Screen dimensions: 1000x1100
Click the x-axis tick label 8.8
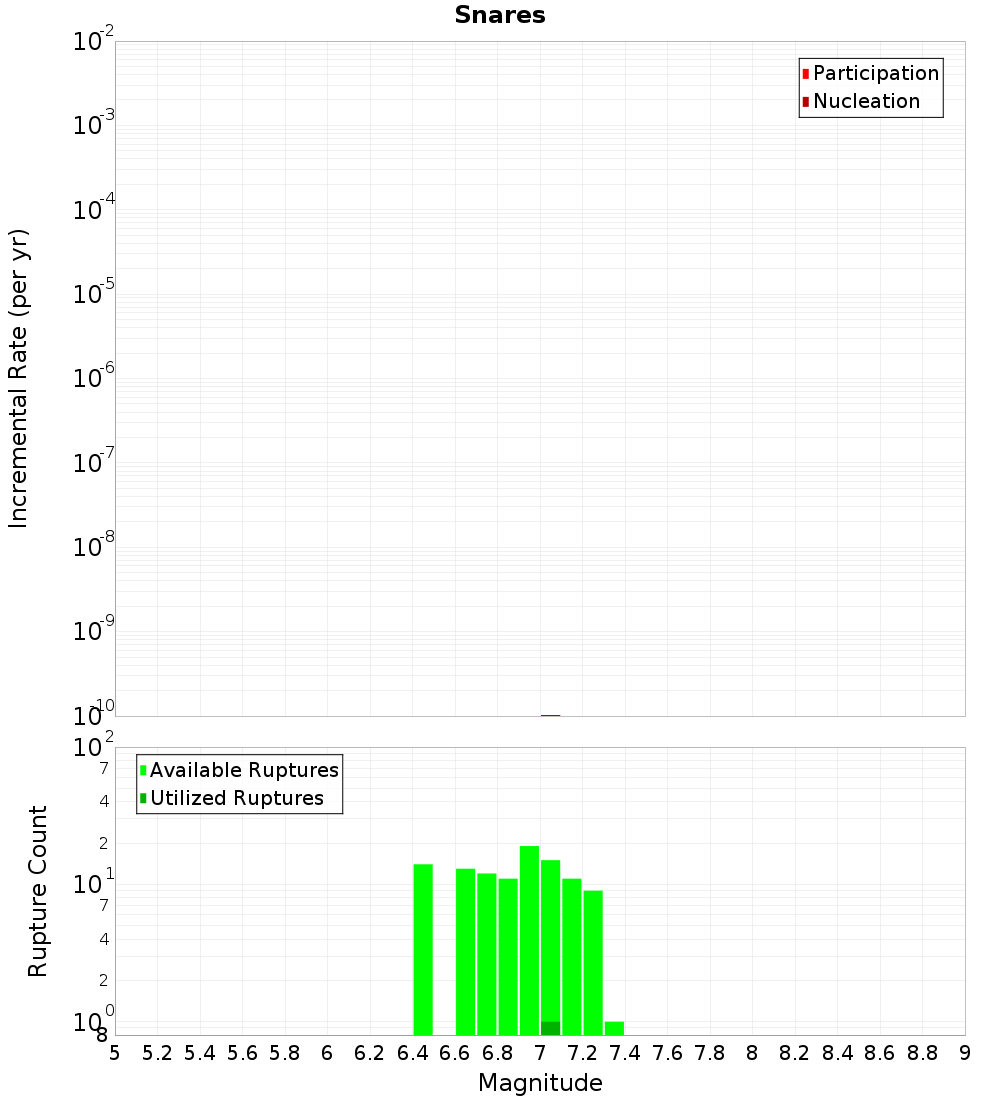pos(922,1053)
